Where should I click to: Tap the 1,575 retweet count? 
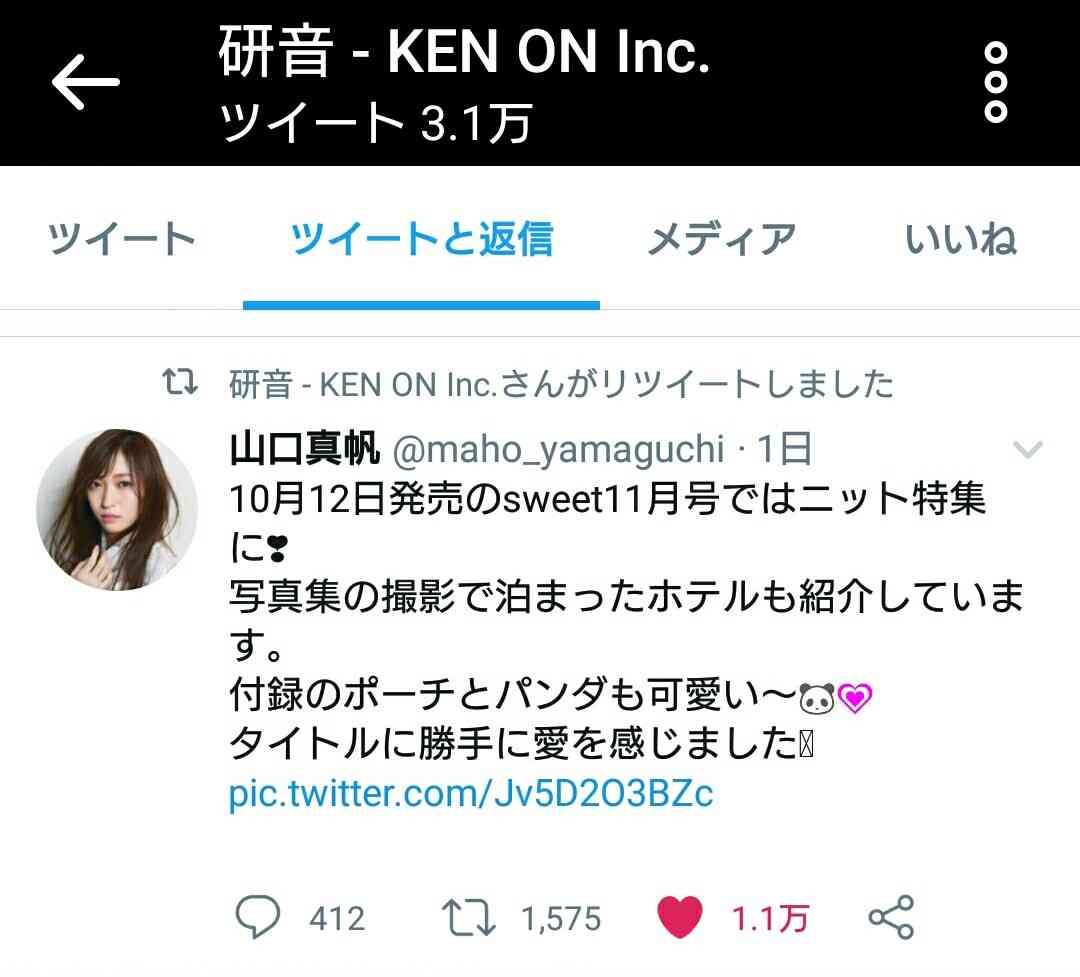(x=561, y=919)
